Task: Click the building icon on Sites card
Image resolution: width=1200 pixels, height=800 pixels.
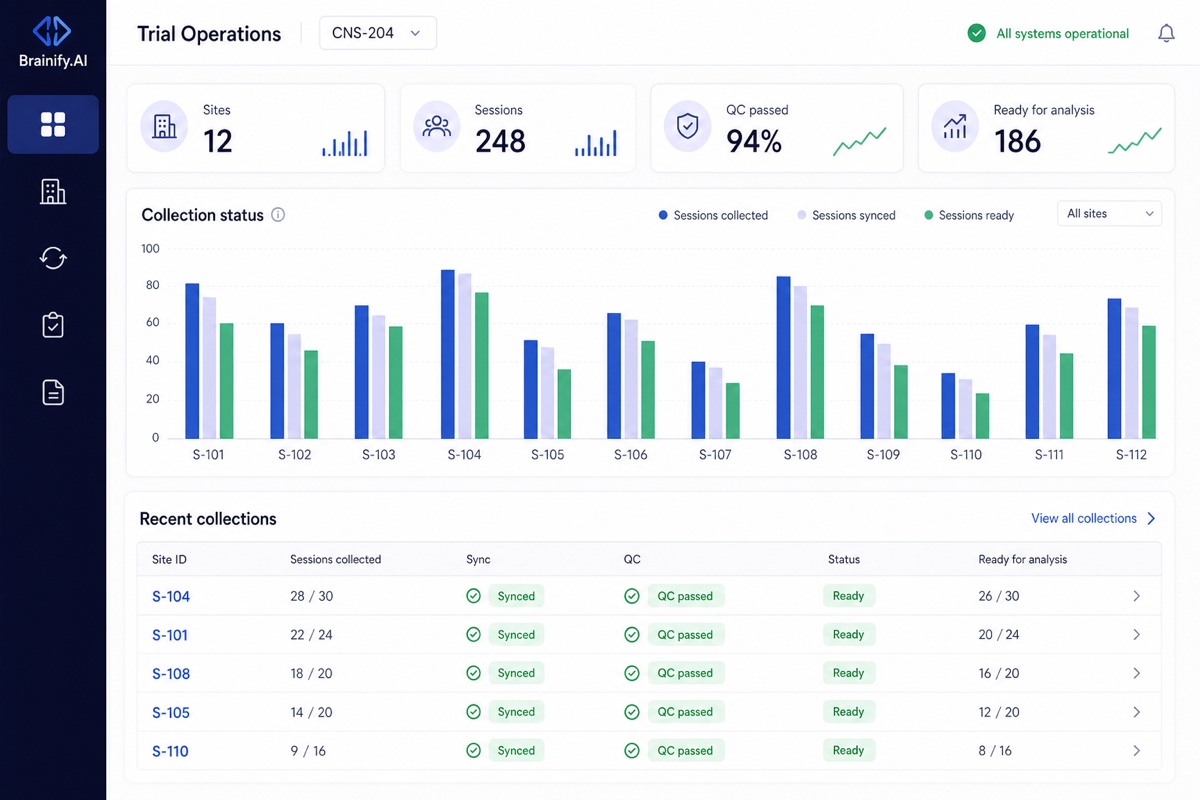Action: tap(164, 126)
